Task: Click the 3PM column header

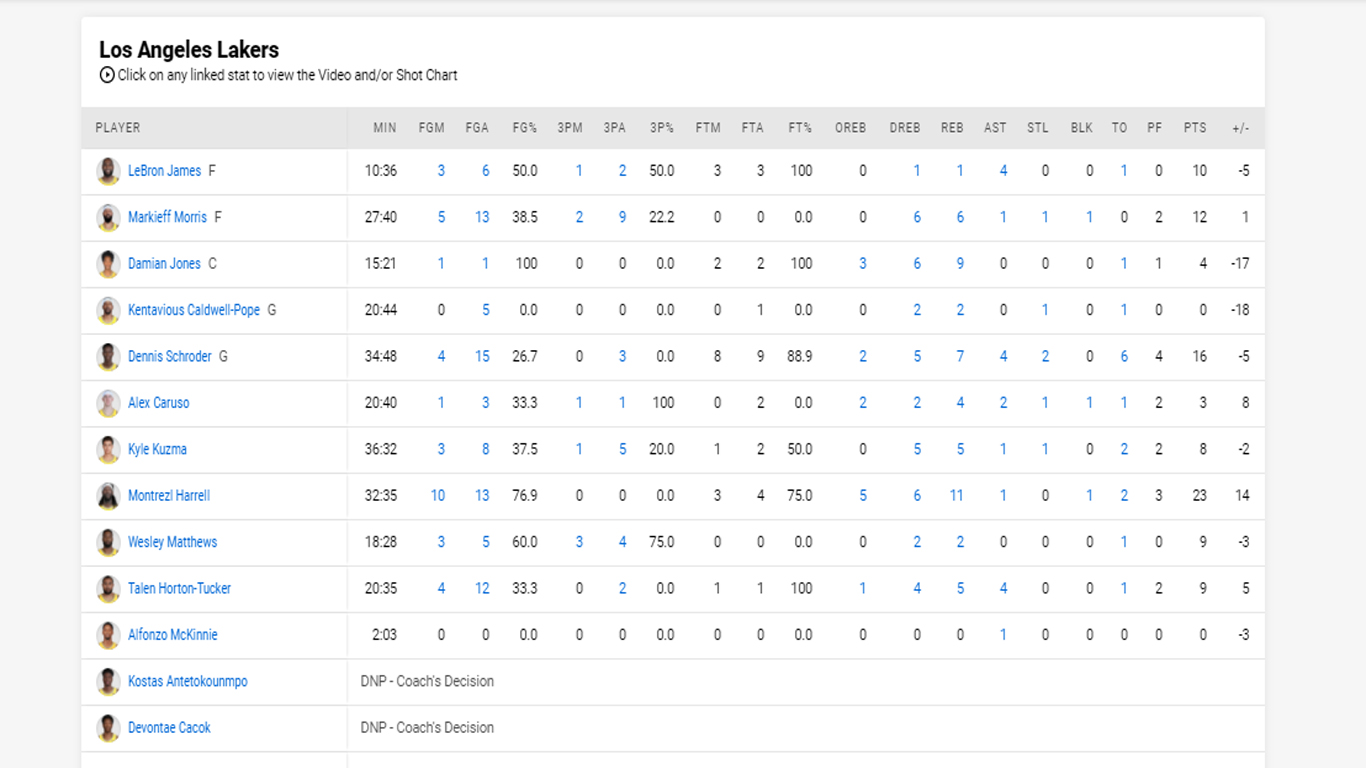Action: tap(570, 128)
